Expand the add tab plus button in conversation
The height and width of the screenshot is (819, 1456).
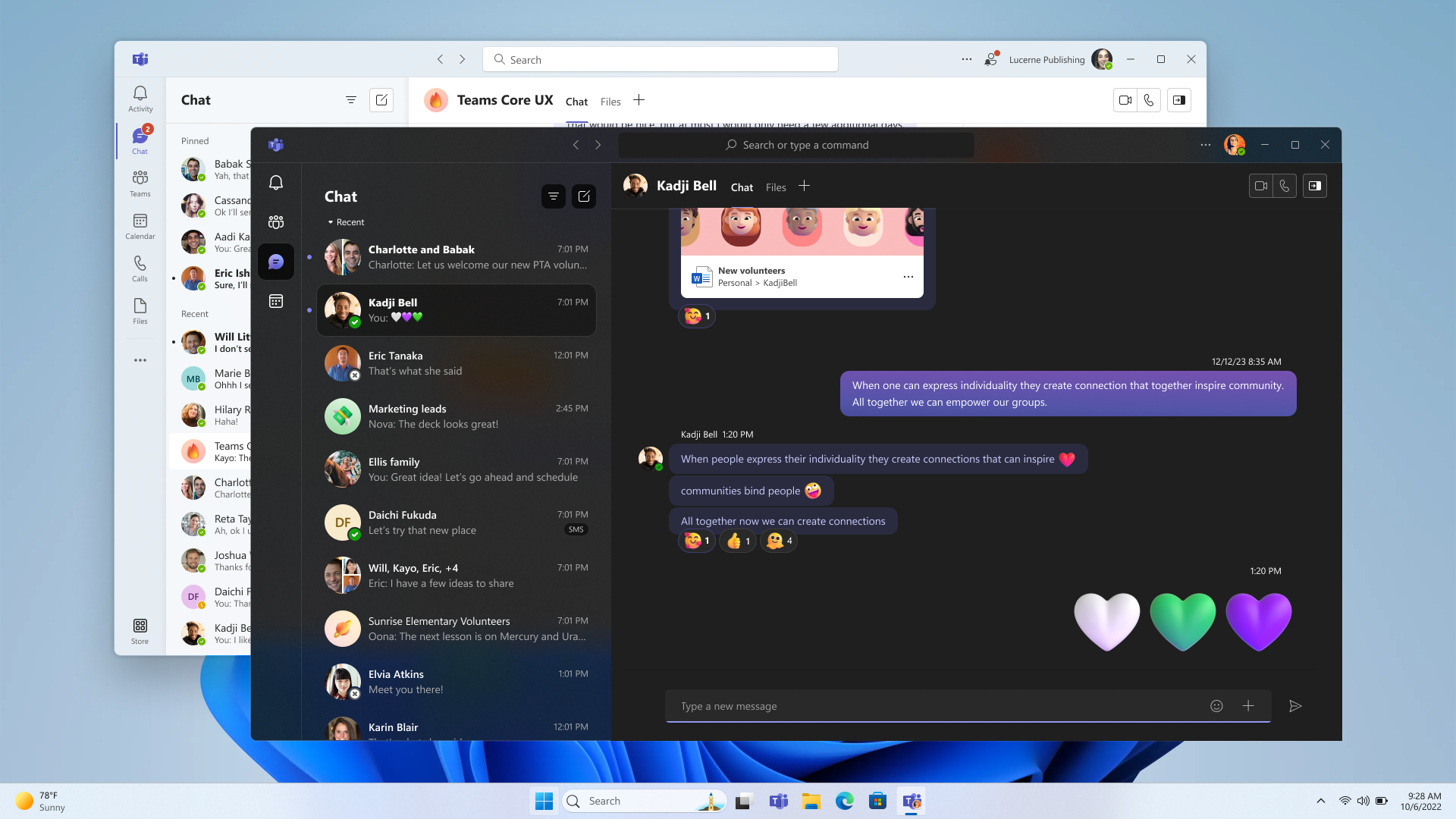(804, 186)
